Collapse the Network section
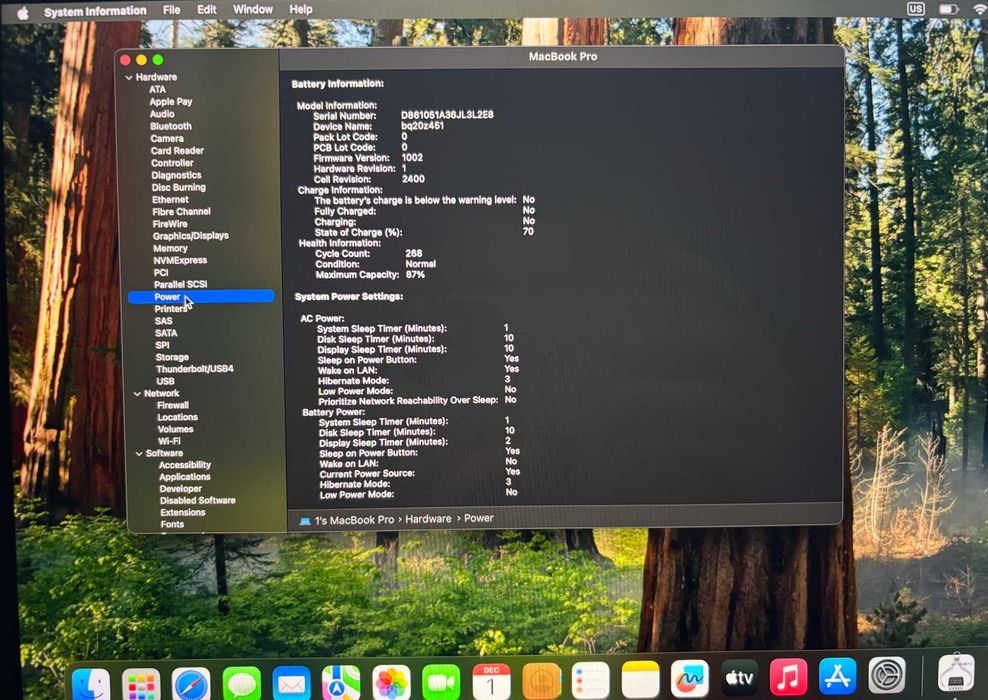The image size is (988, 700). coord(137,394)
